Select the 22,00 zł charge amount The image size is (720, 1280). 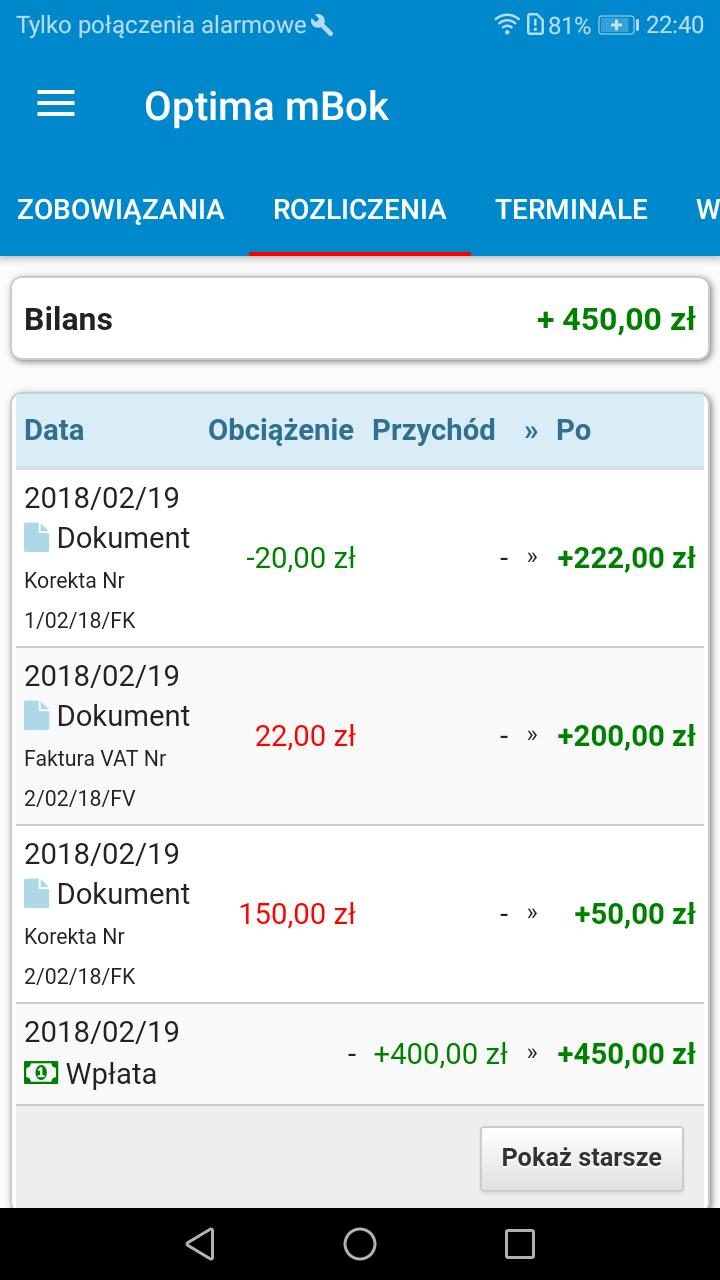[x=305, y=736]
